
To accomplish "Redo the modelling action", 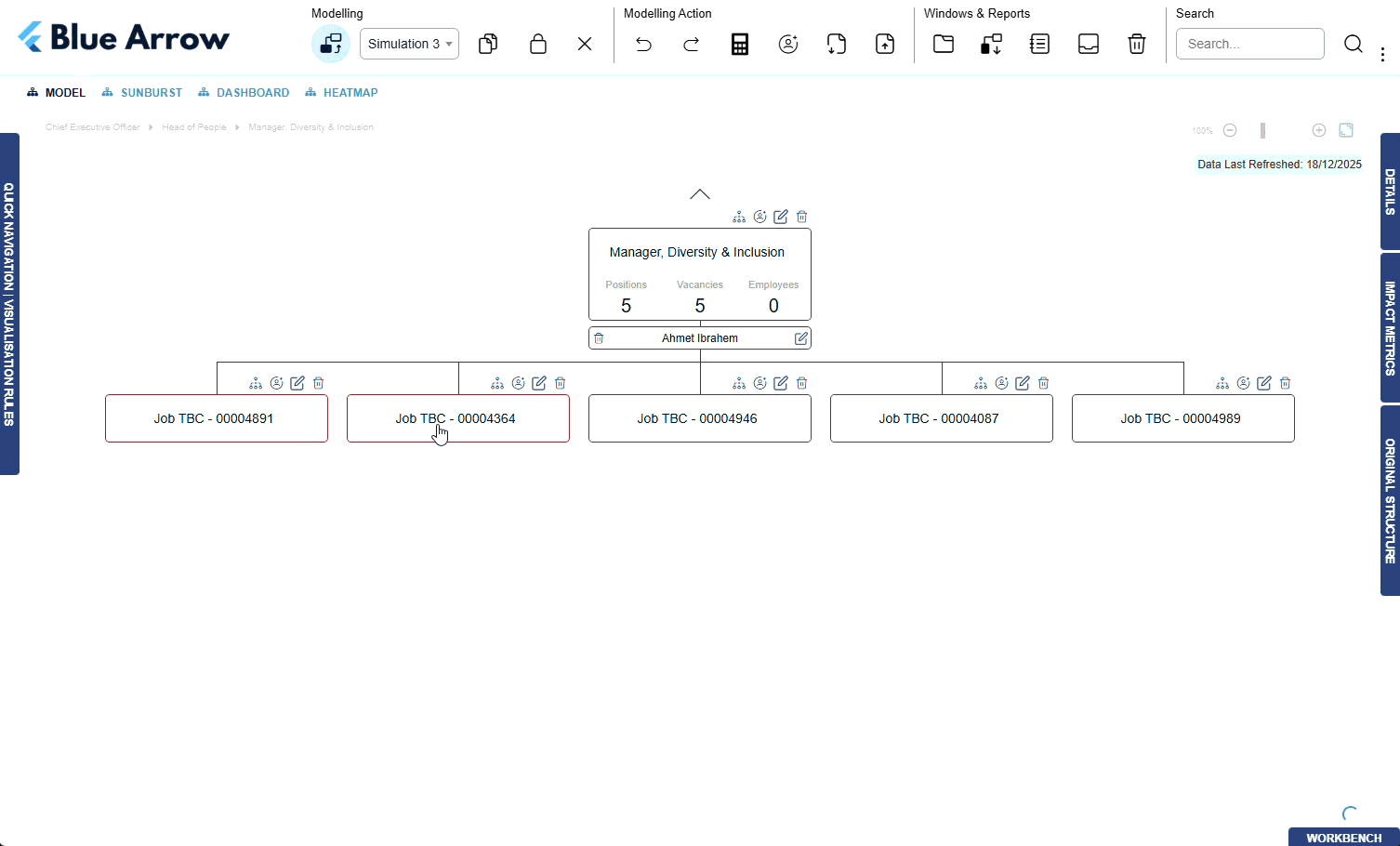I will point(691,44).
